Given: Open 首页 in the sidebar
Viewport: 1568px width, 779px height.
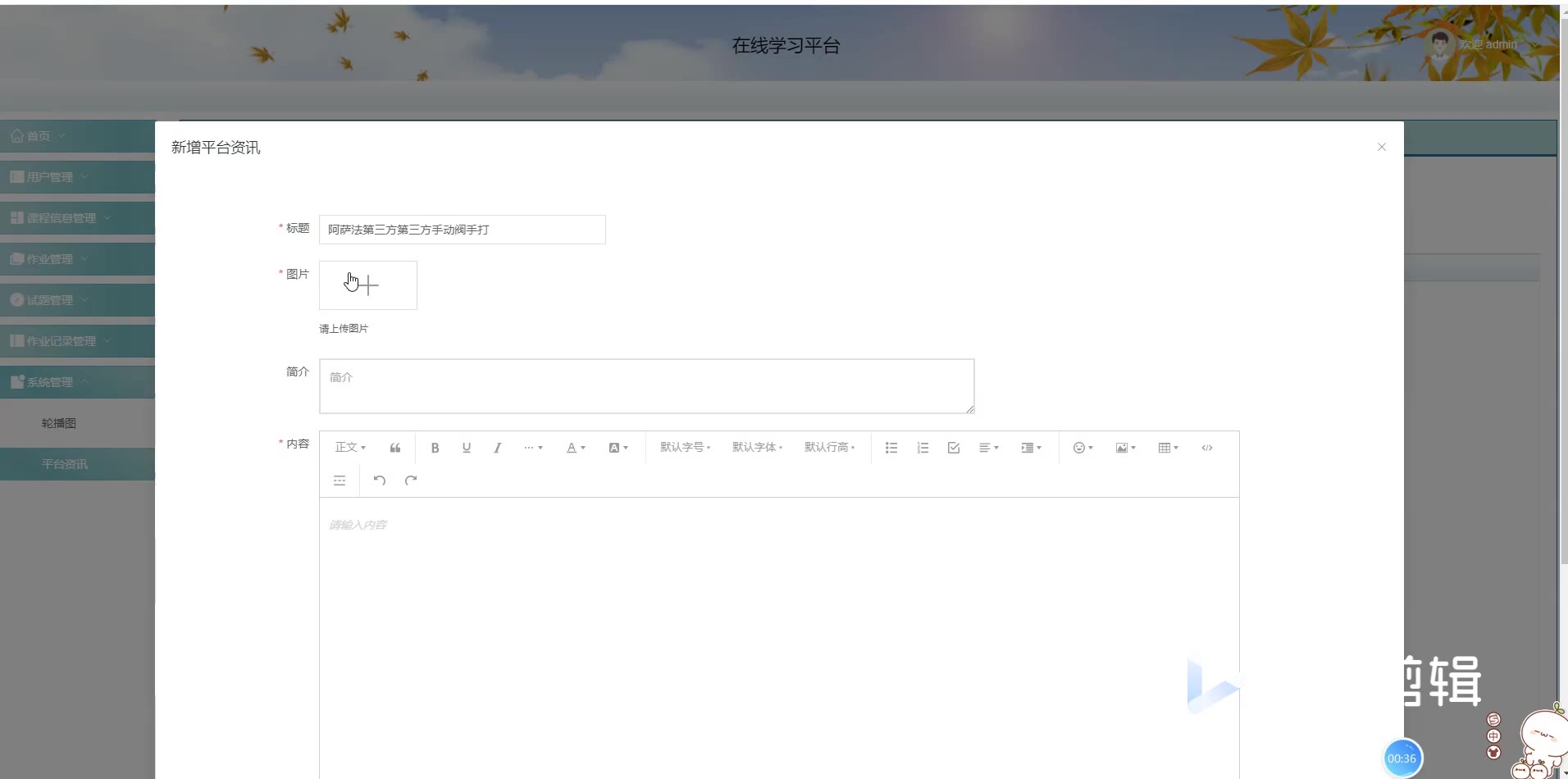Looking at the screenshot, I should [77, 136].
